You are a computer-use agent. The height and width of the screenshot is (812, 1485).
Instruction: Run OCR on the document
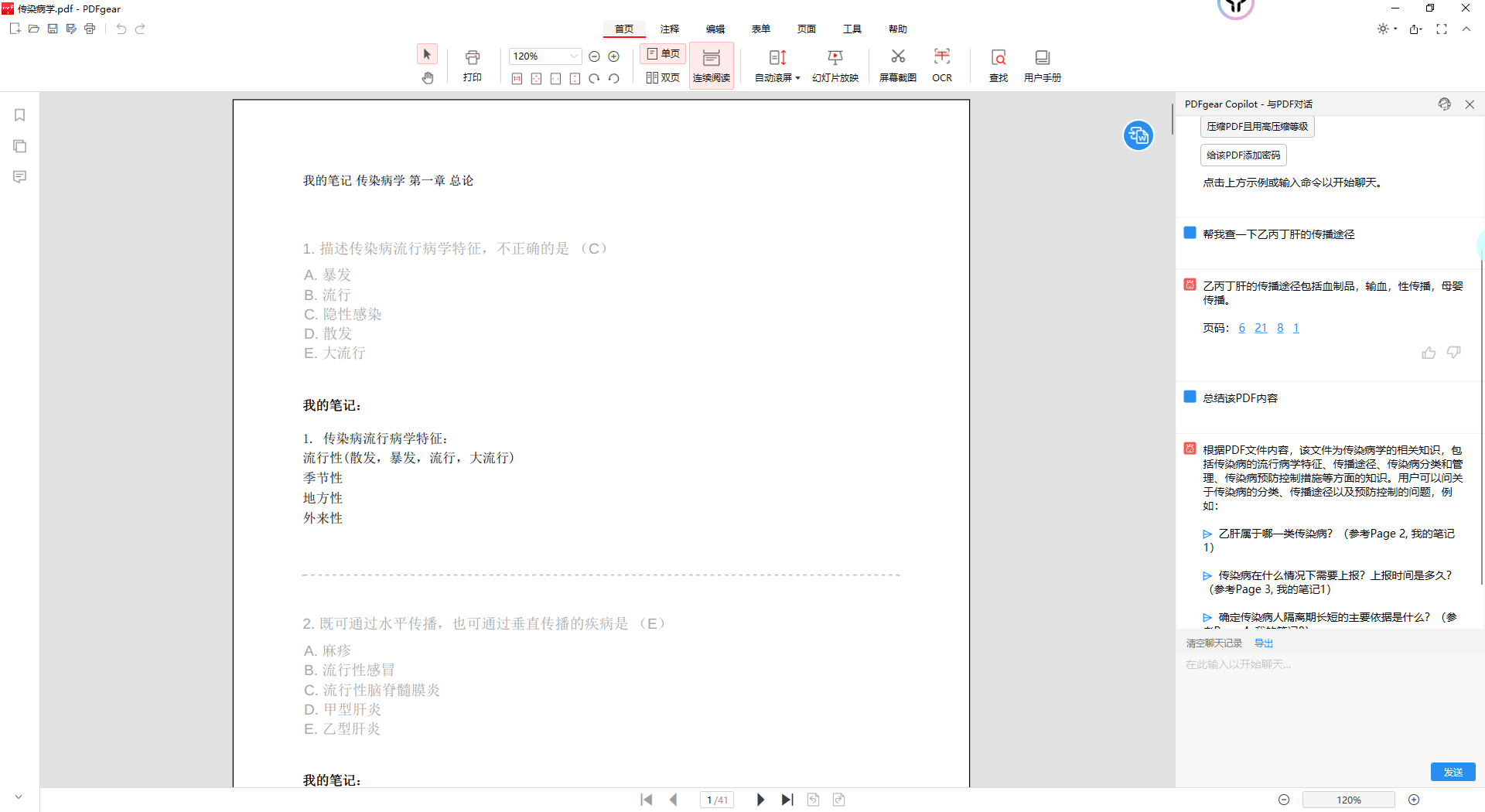pyautogui.click(x=942, y=65)
